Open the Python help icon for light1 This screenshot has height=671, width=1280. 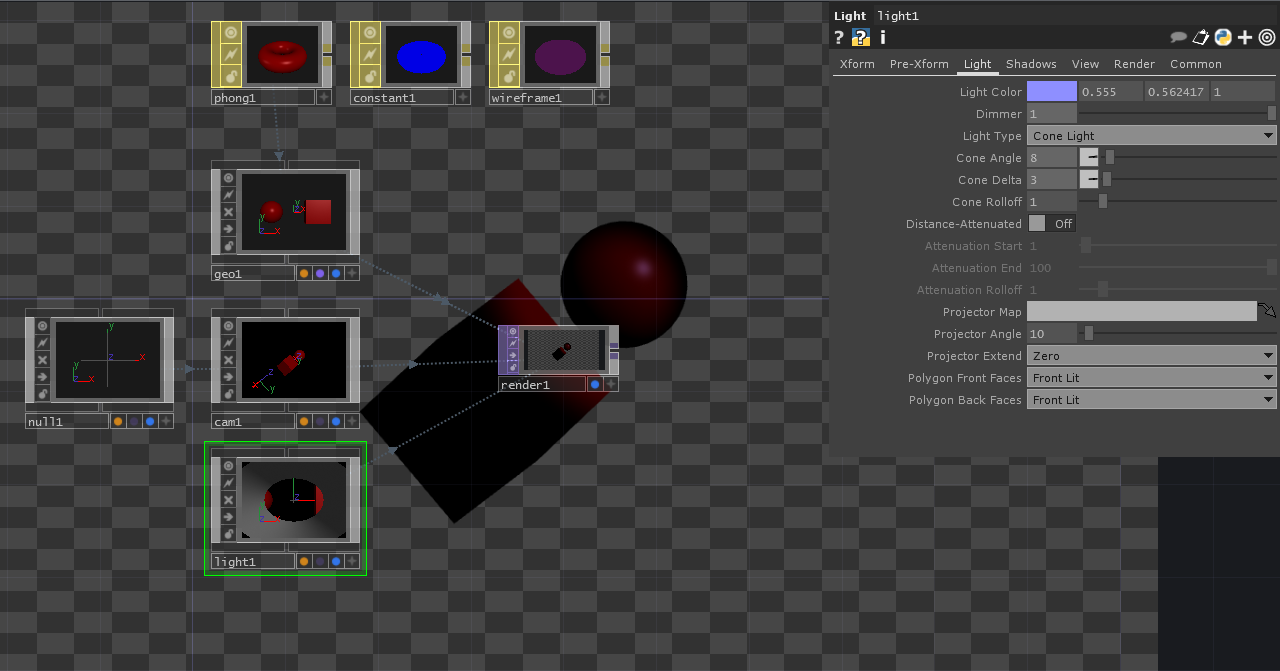(x=861, y=38)
